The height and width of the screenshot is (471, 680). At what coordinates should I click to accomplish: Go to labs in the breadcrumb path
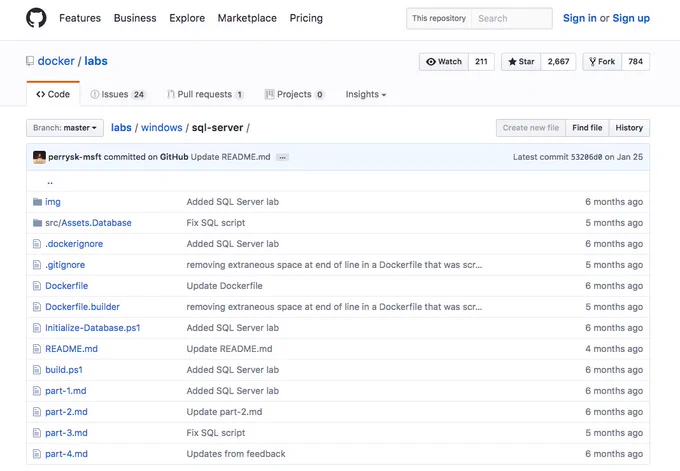pos(121,128)
